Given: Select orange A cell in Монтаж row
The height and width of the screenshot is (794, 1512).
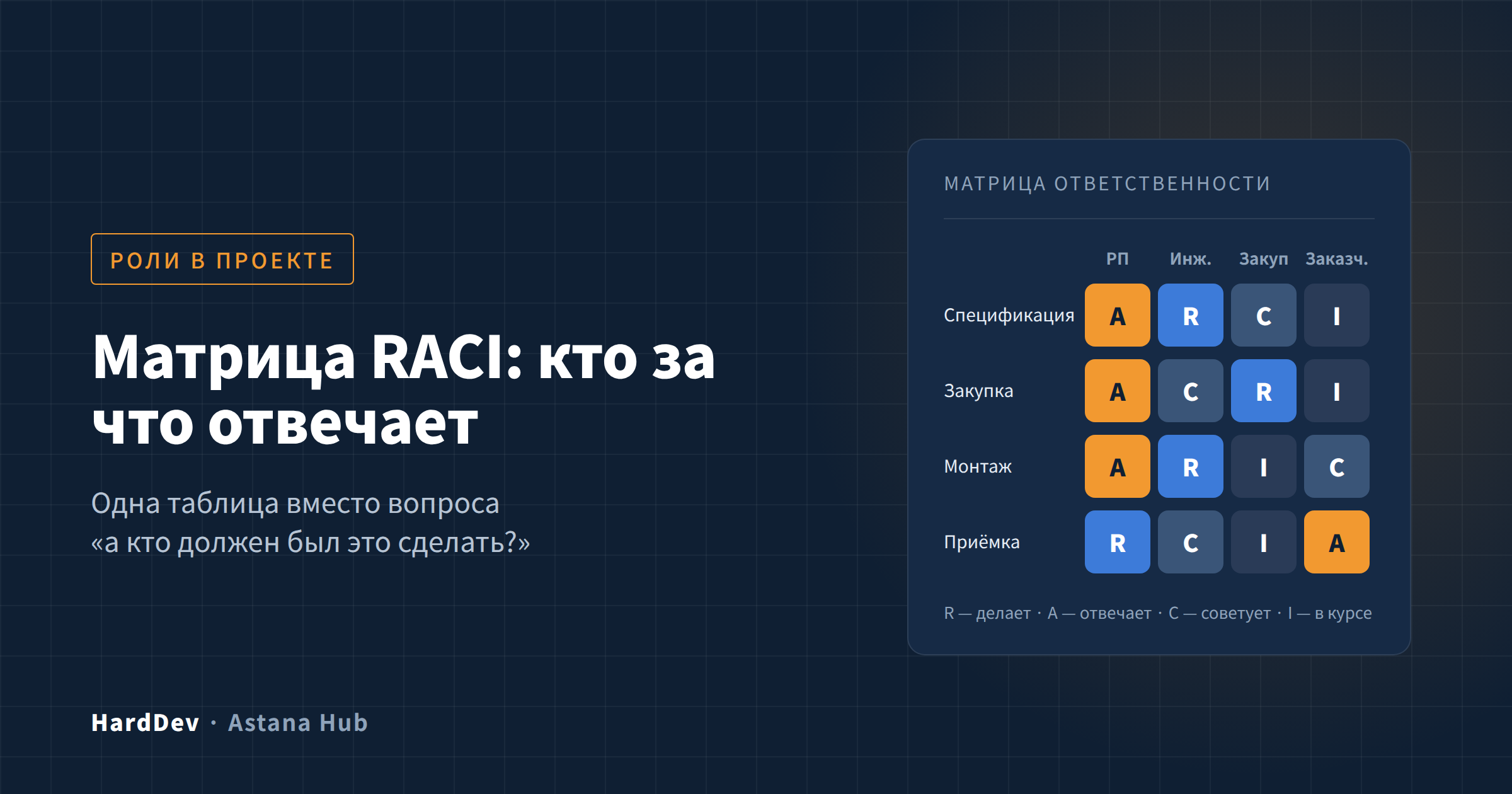Looking at the screenshot, I should [1118, 466].
